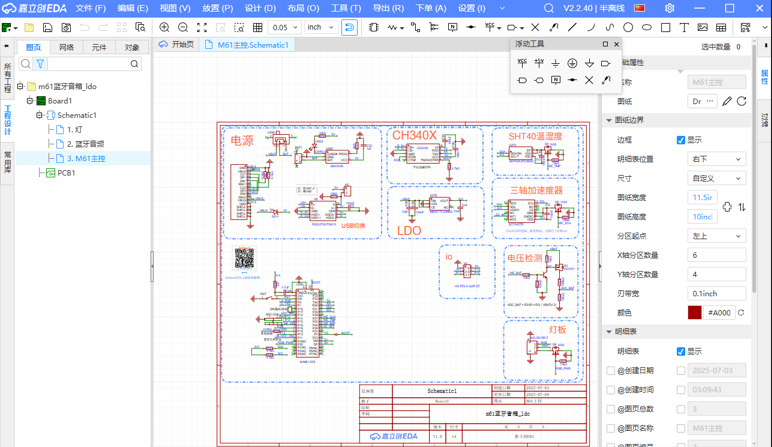This screenshot has width=772, height=447.
Task: Select the ellipse drawing tool
Action: [646, 28]
